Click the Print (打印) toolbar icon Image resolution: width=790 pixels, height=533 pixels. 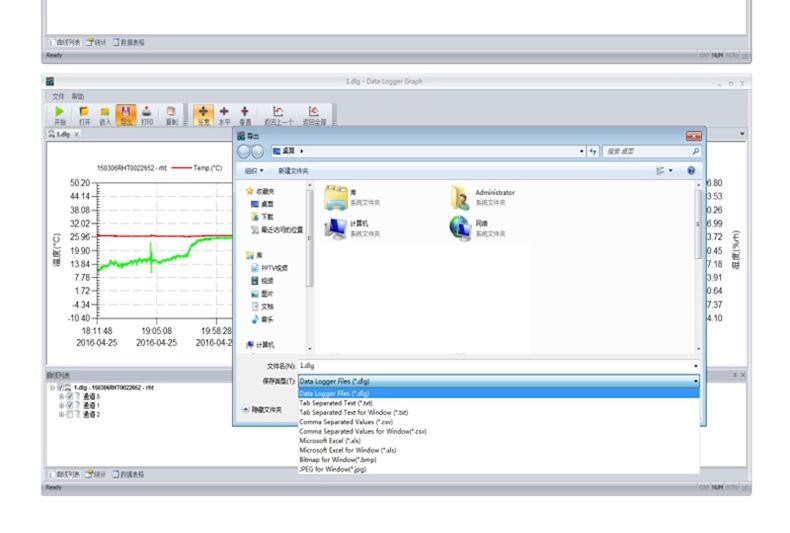pyautogui.click(x=147, y=113)
